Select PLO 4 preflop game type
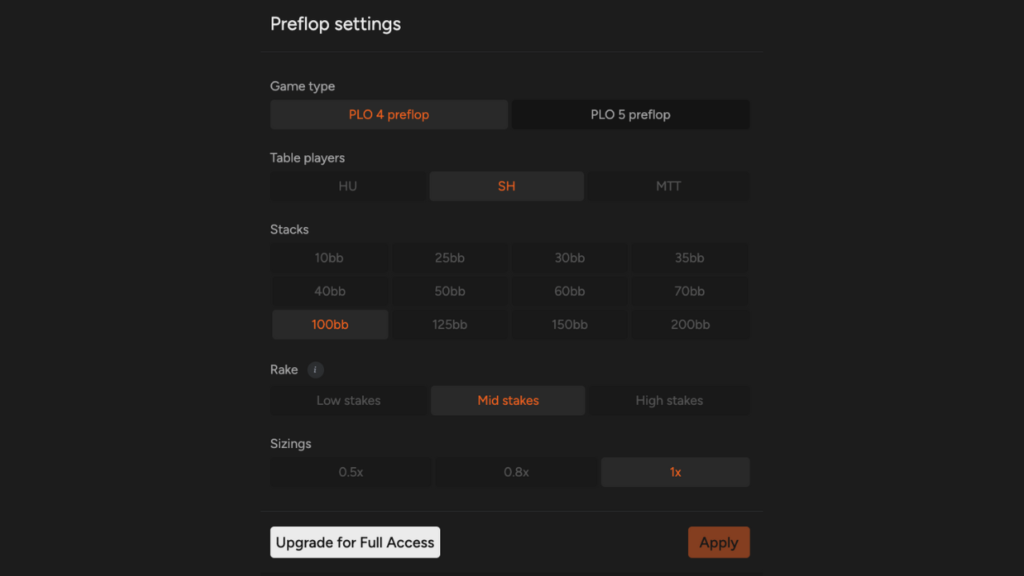 pos(389,114)
